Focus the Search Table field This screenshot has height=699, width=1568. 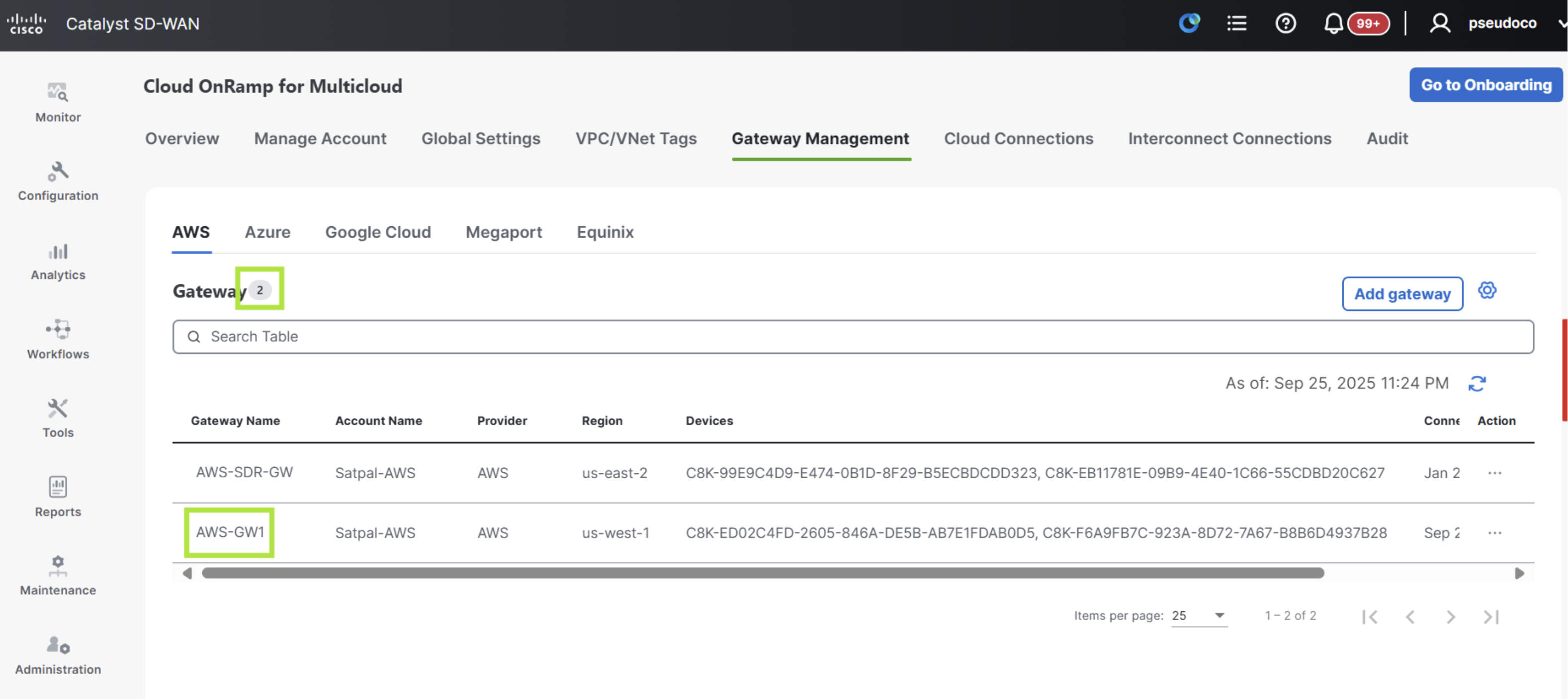tap(853, 337)
